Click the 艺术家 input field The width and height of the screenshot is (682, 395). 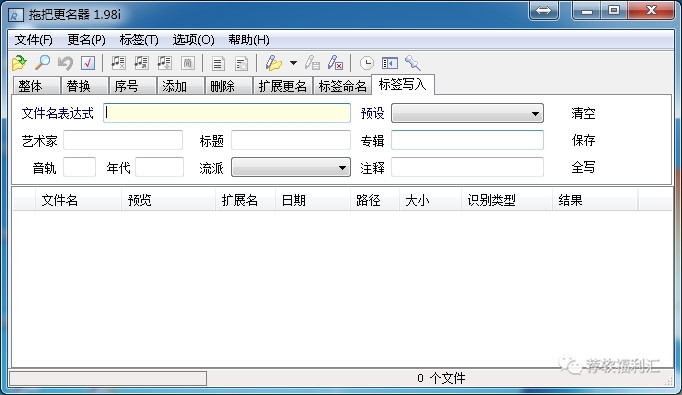[x=123, y=140]
